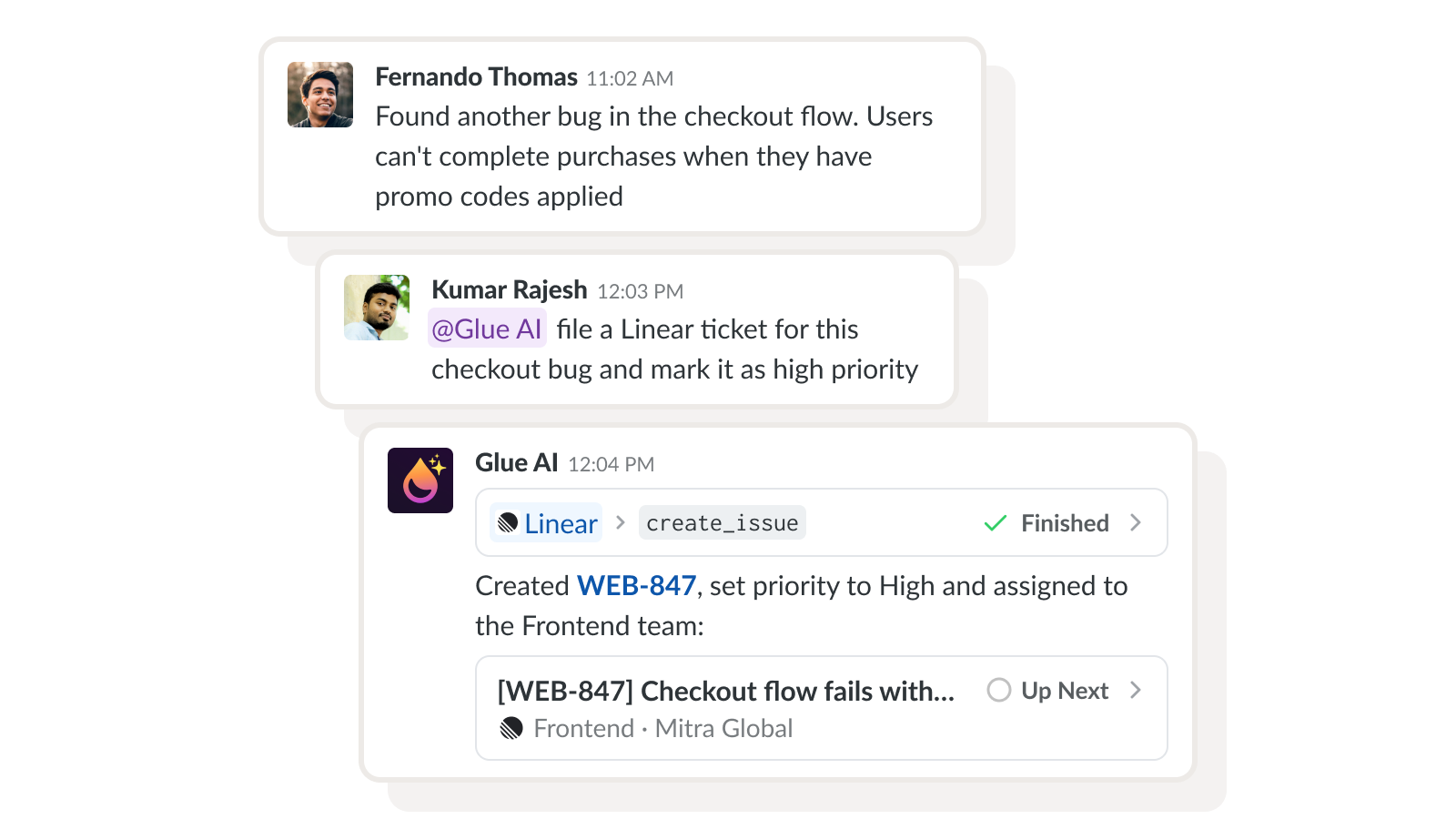Click the 12:04 PM message timestamp
Image resolution: width=1456 pixels, height=819 pixels.
tap(613, 463)
